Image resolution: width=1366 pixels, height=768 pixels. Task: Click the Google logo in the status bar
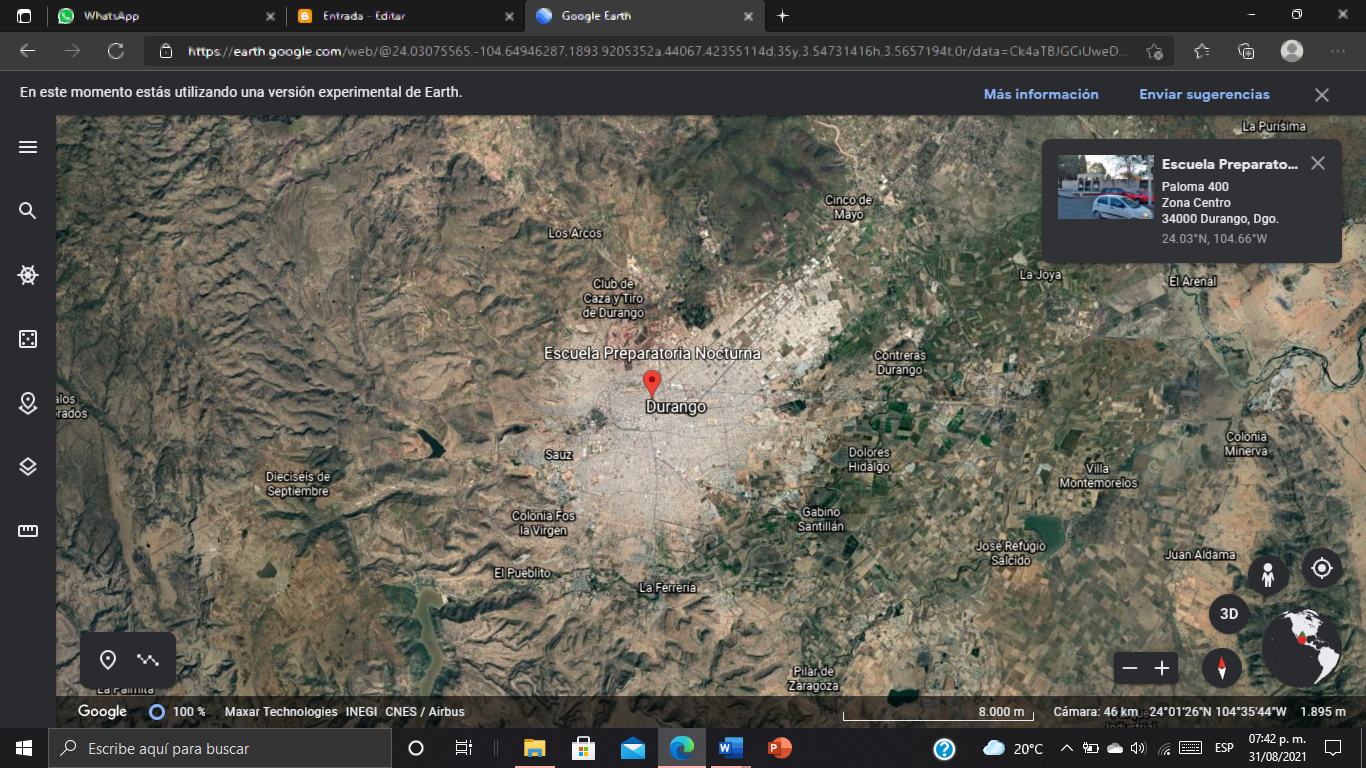tap(103, 711)
